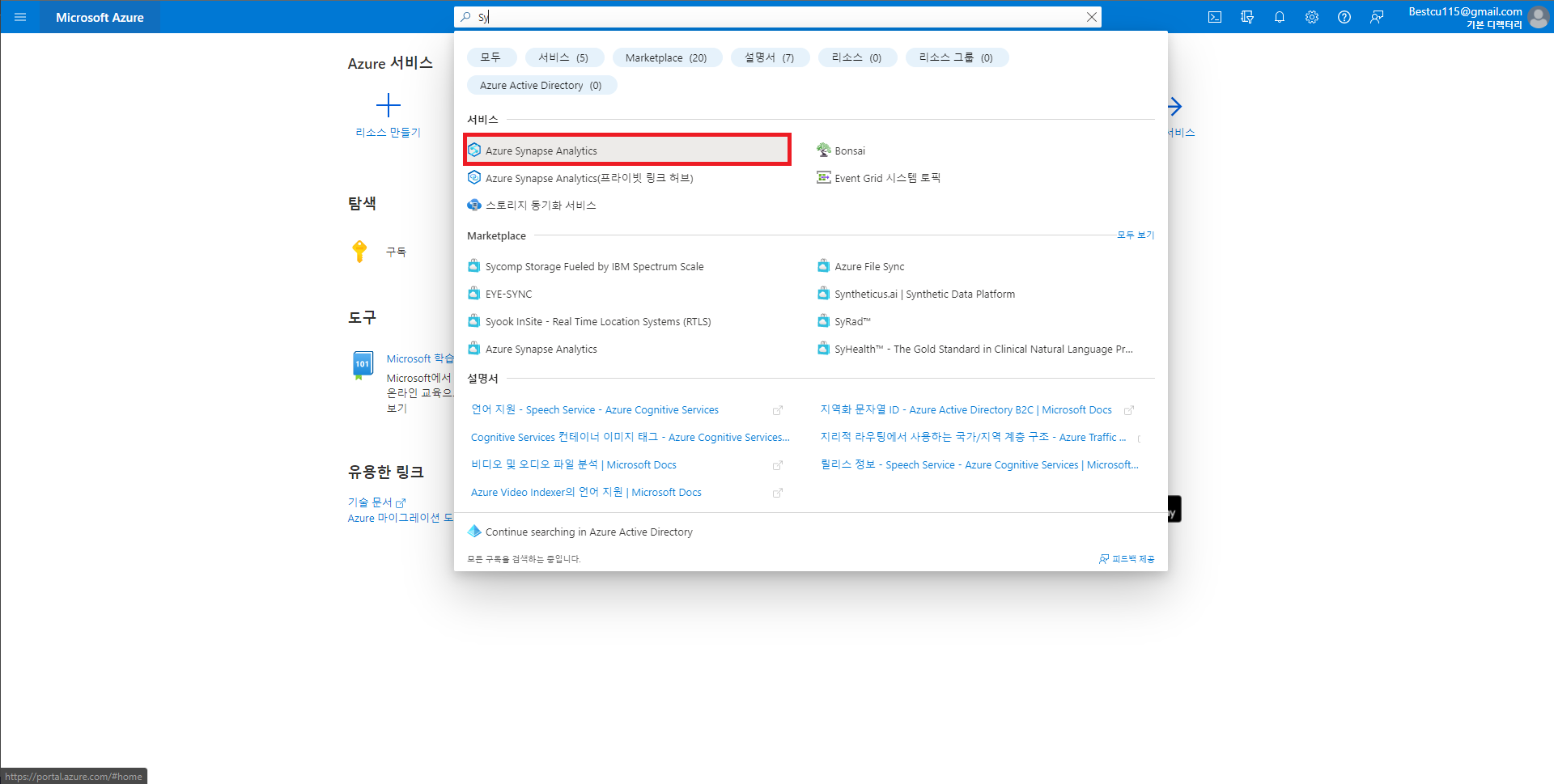This screenshot has width=1554, height=784.
Task: Open Syook InSite marketplace item
Action: [x=598, y=322]
